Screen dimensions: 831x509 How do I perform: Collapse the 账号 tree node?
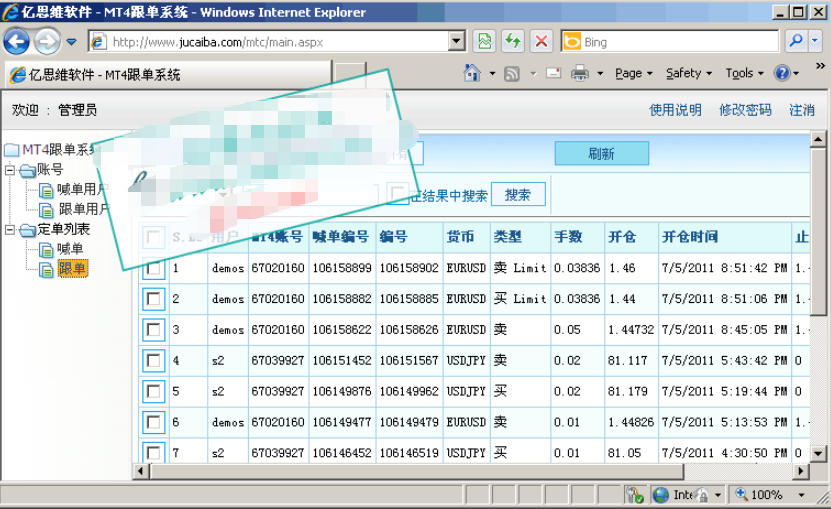click(x=10, y=170)
